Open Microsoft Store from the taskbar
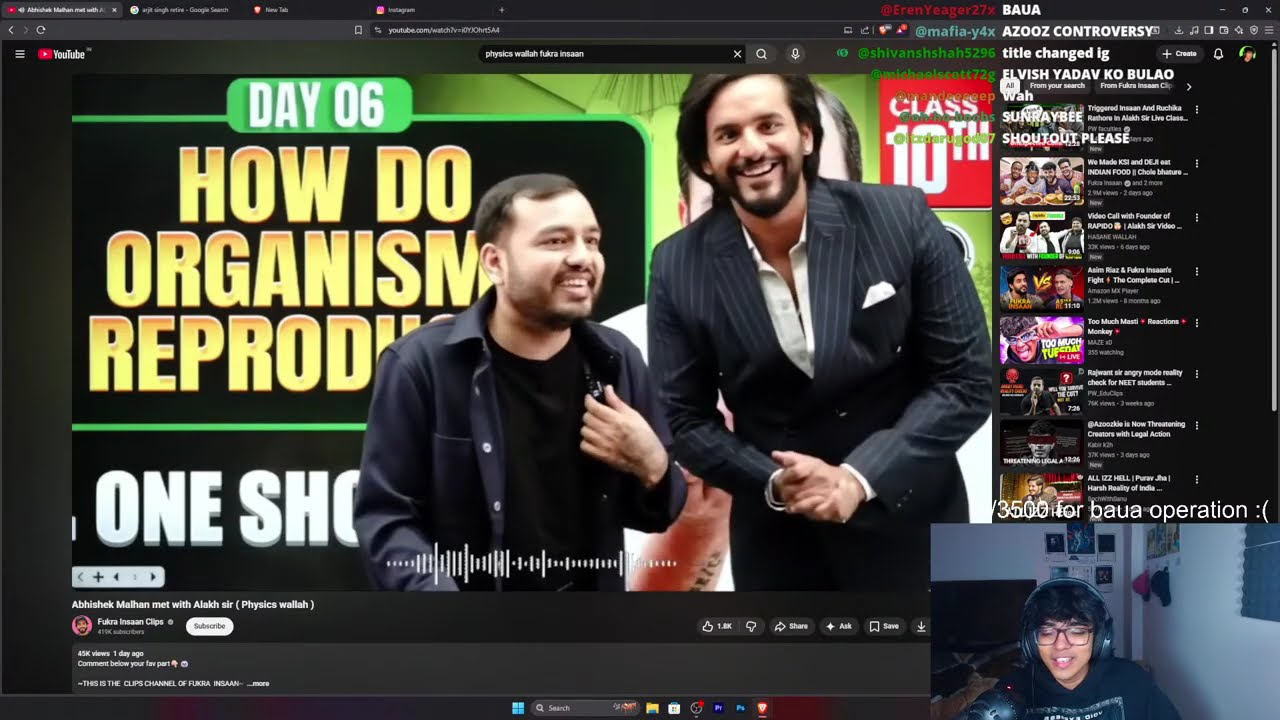This screenshot has width=1280, height=720. click(x=674, y=708)
